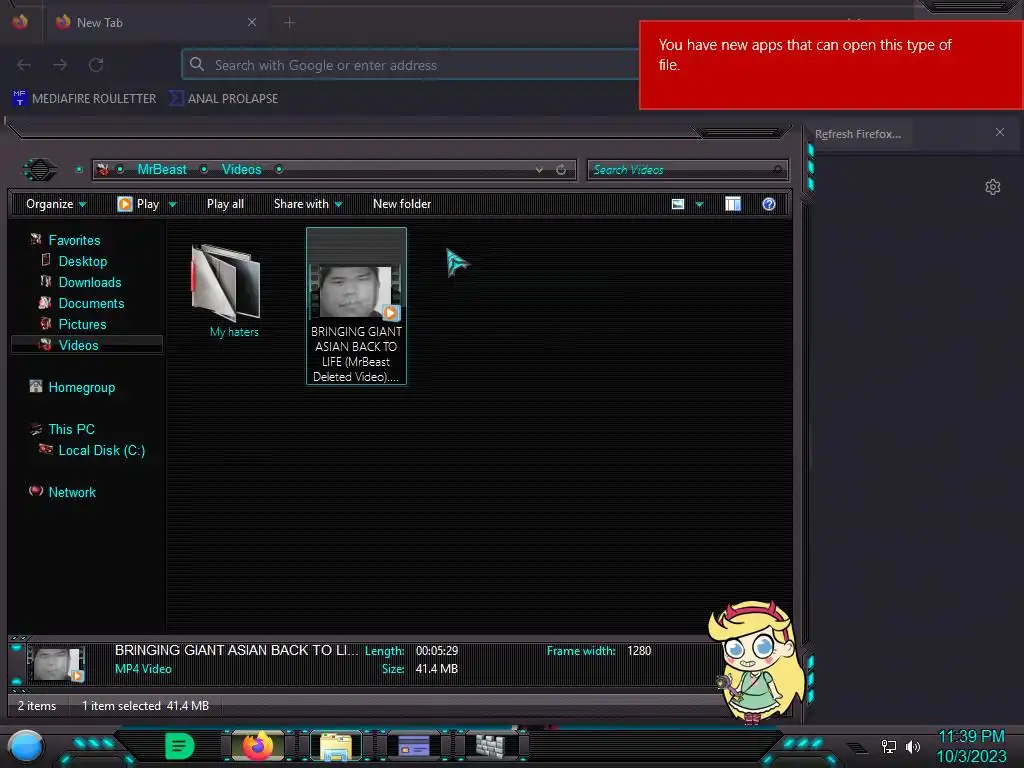The image size is (1024, 768).
Task: Select Favorites in navigation pane
Action: coord(74,240)
